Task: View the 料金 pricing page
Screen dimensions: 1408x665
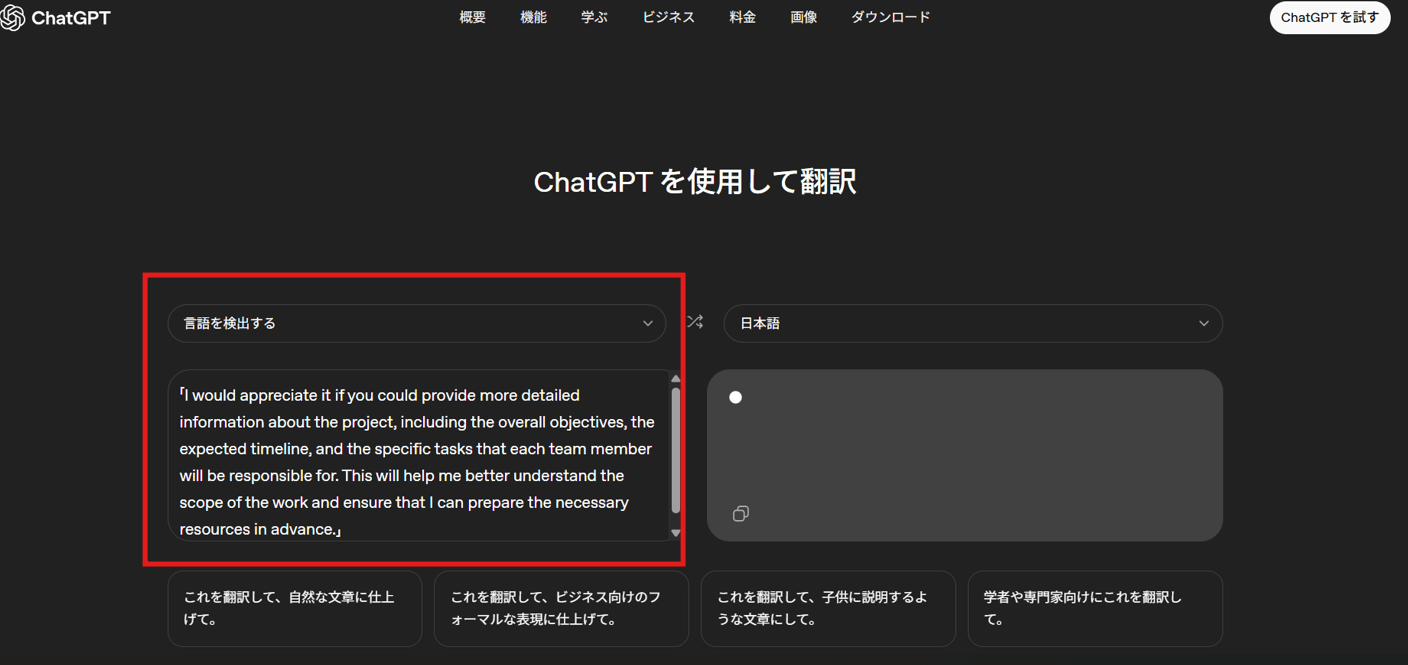Action: tap(742, 17)
